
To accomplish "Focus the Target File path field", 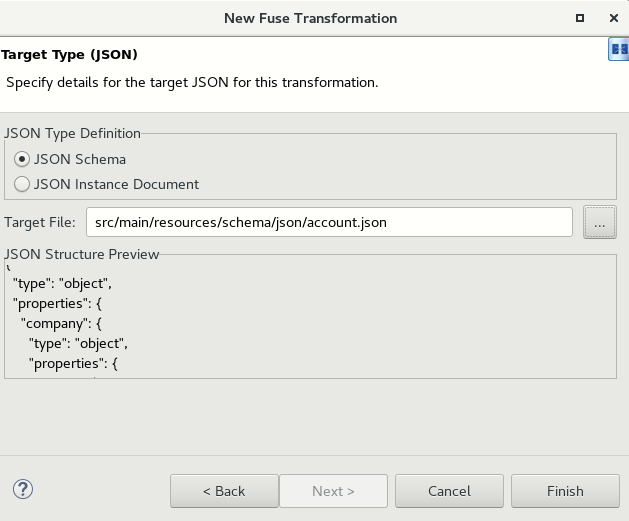I will click(328, 222).
